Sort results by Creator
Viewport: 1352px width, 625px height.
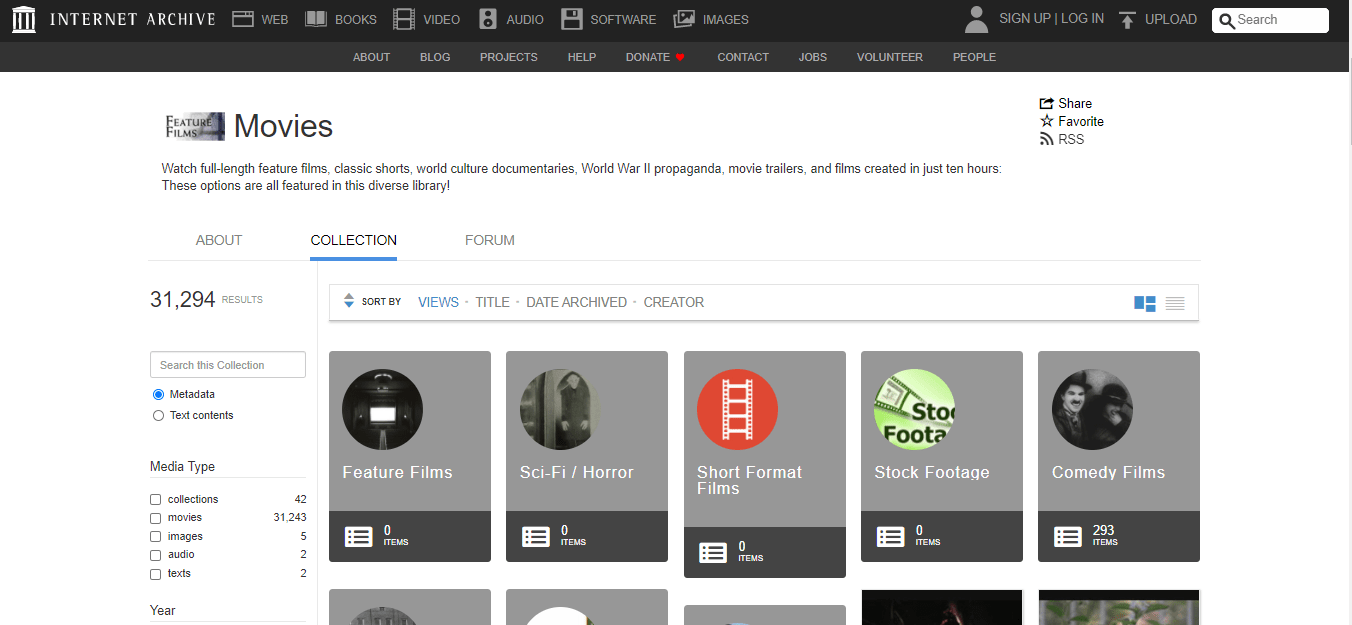tap(674, 302)
